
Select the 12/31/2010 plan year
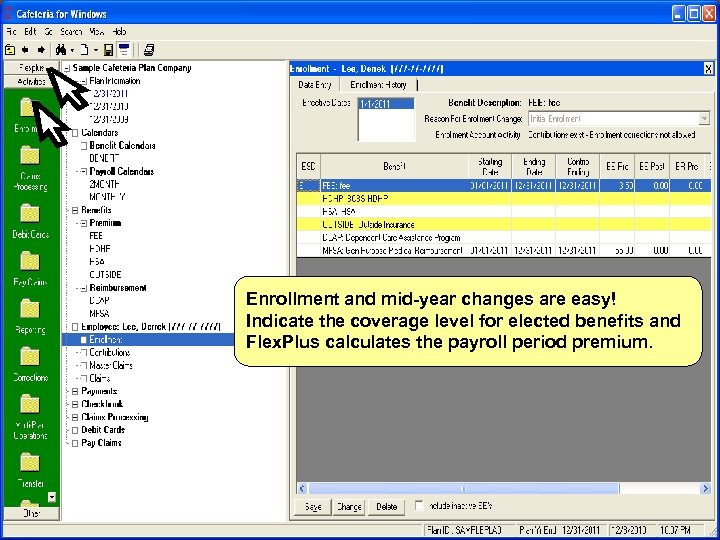click(109, 107)
